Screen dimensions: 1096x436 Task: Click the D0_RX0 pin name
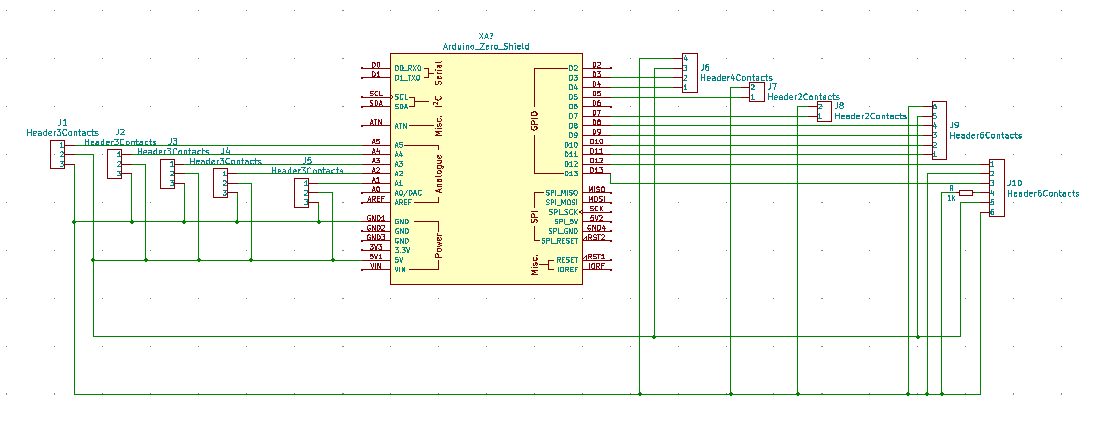click(x=409, y=68)
